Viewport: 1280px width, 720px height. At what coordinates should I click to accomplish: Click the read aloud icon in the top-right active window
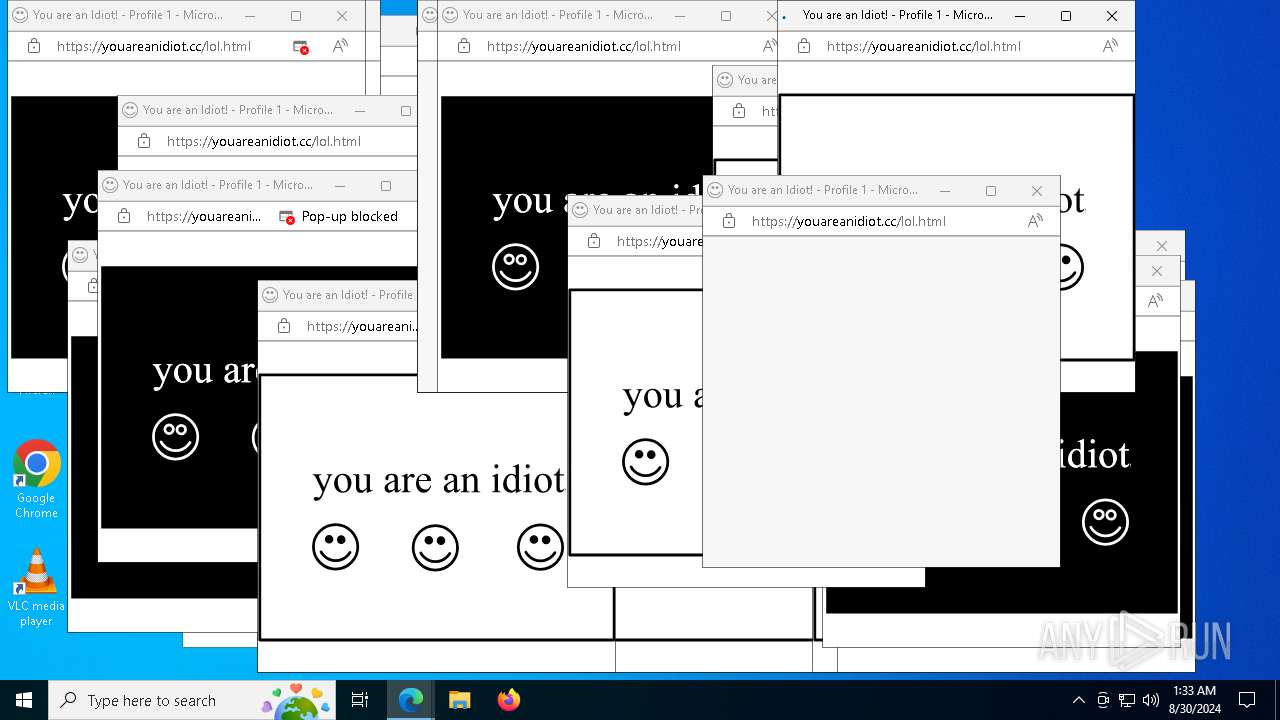[1110, 46]
